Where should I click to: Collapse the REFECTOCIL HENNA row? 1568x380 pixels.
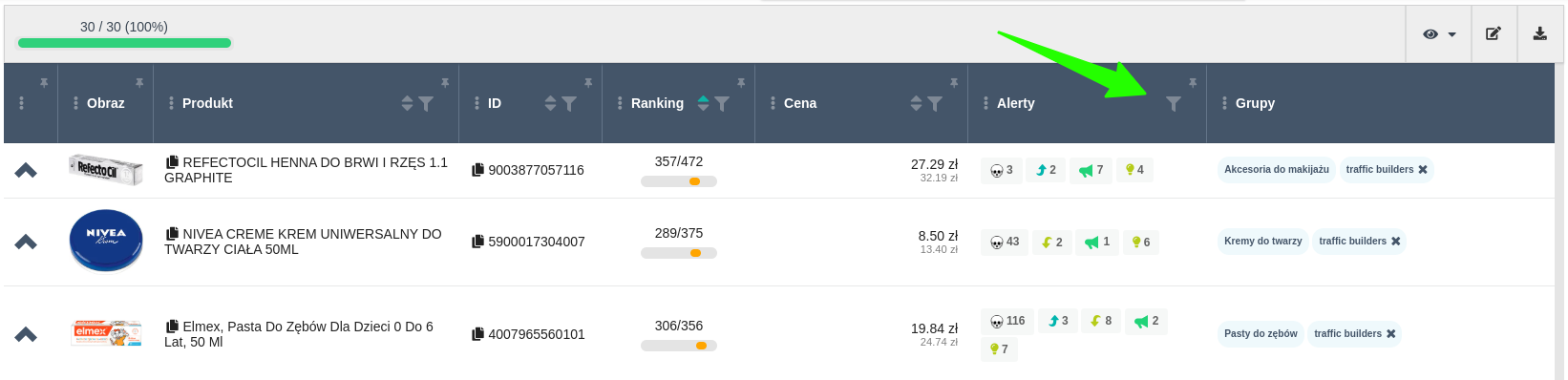pyautogui.click(x=26, y=170)
